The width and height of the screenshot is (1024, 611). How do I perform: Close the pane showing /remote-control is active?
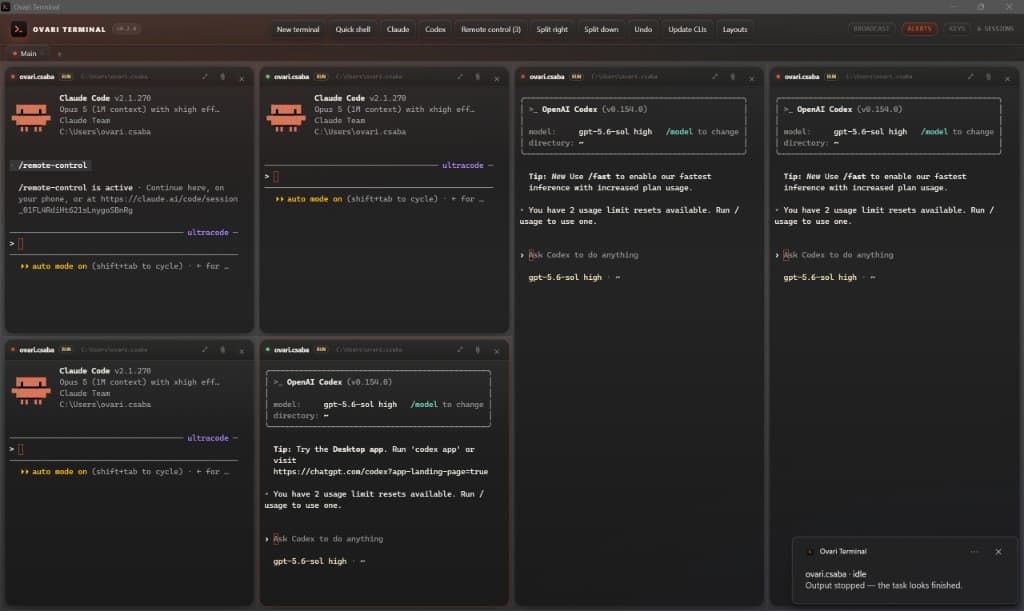tap(242, 78)
